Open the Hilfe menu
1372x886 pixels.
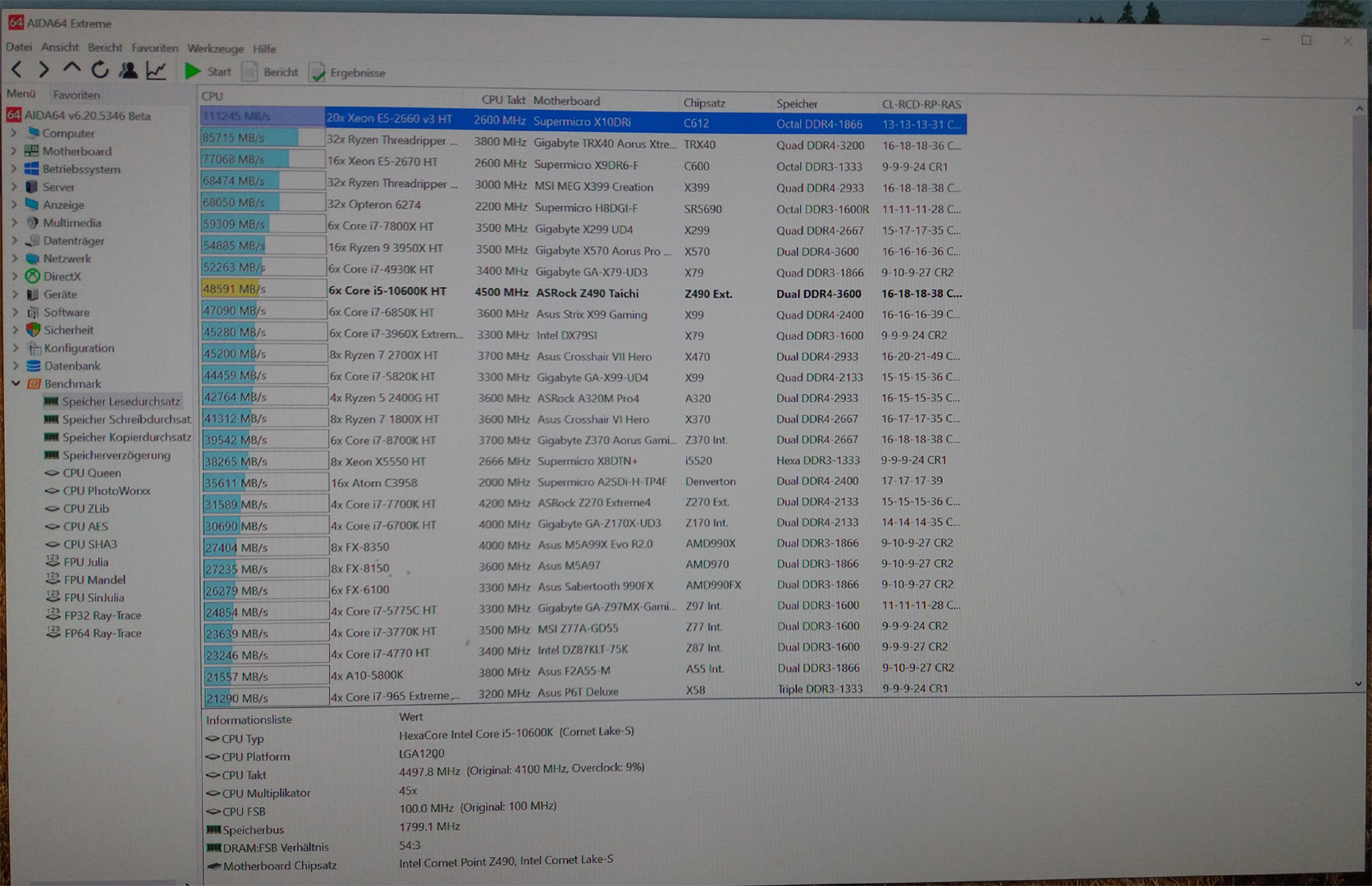point(264,49)
